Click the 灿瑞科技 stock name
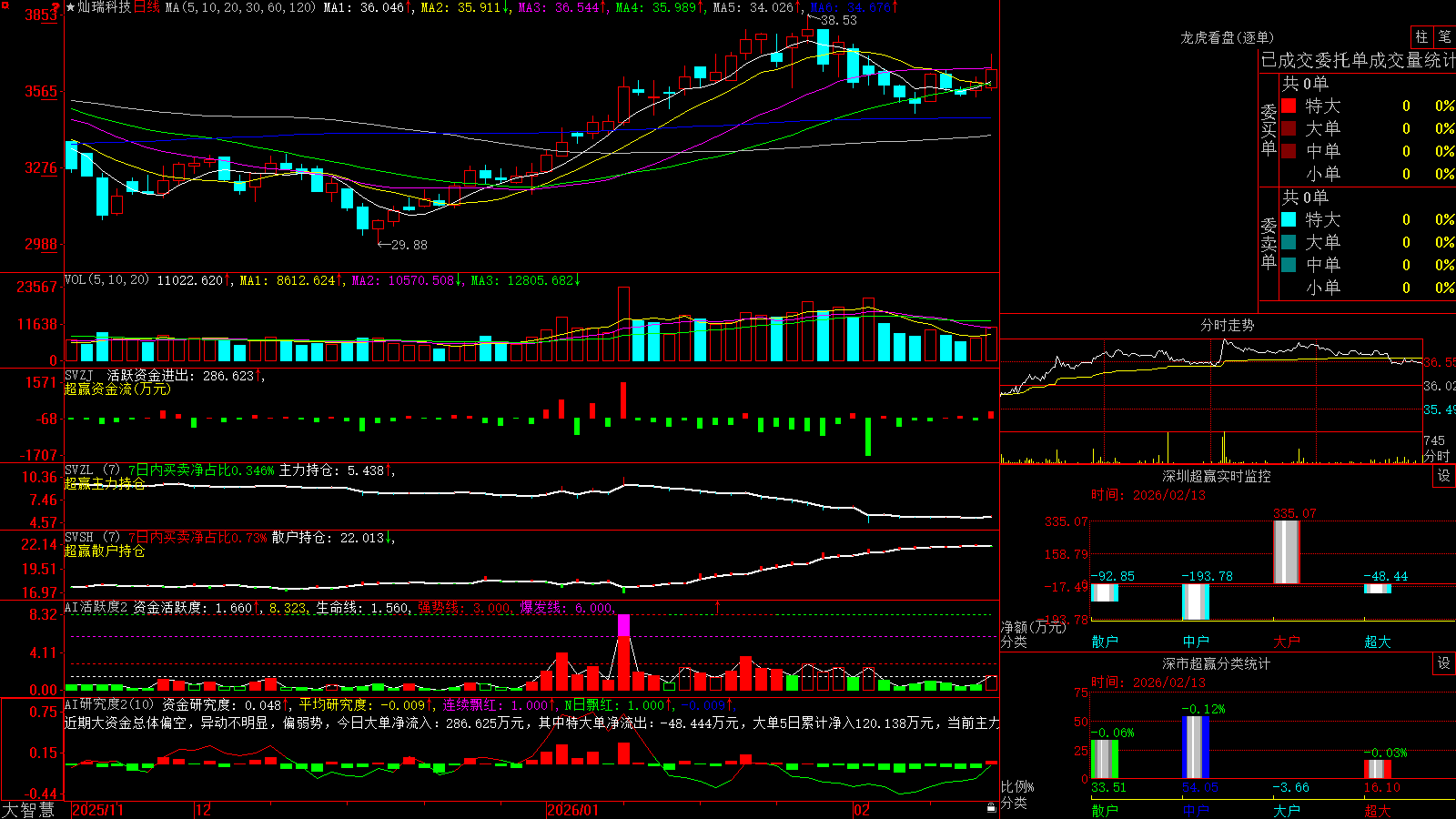Screen dimensions: 1456x819 tap(105, 7)
